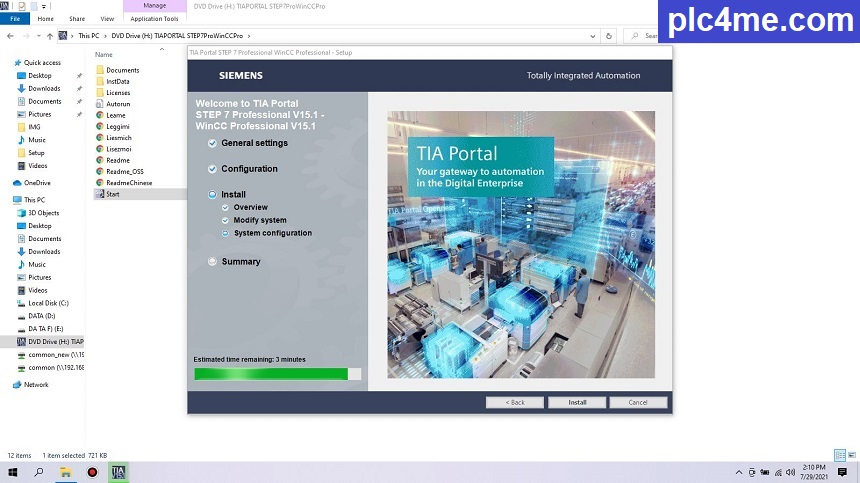Image resolution: width=860 pixels, height=483 pixels.
Task: Click the TIA setup icon in taskbar
Action: click(118, 472)
